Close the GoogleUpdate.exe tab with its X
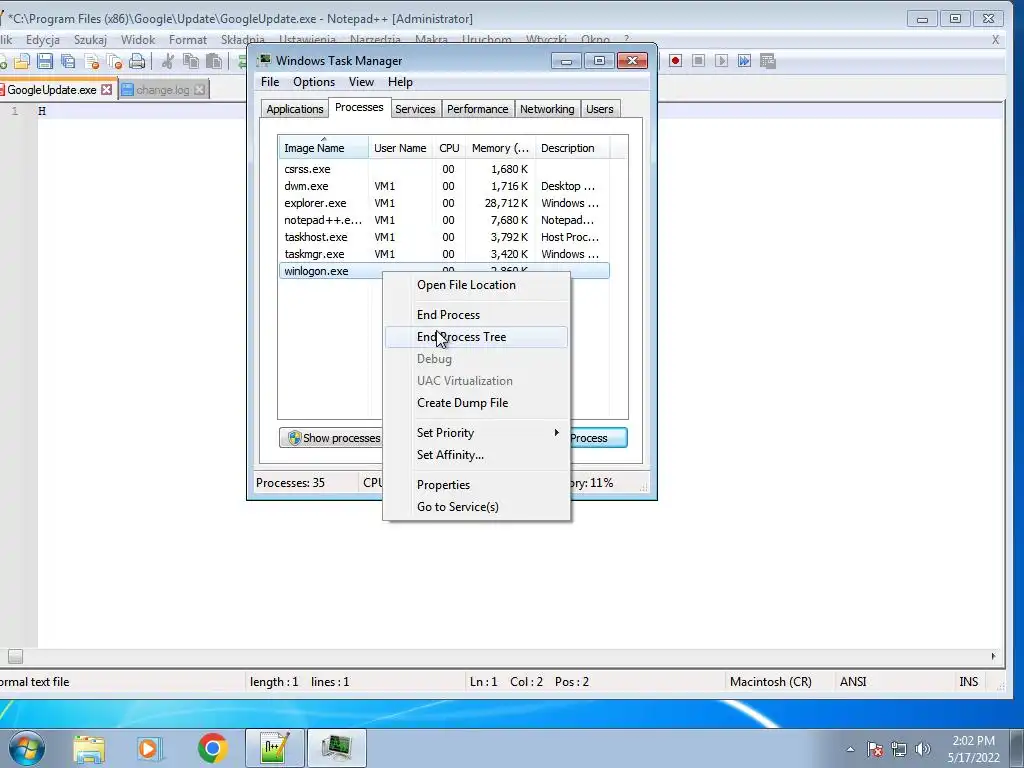This screenshot has width=1024, height=768. 106,89
